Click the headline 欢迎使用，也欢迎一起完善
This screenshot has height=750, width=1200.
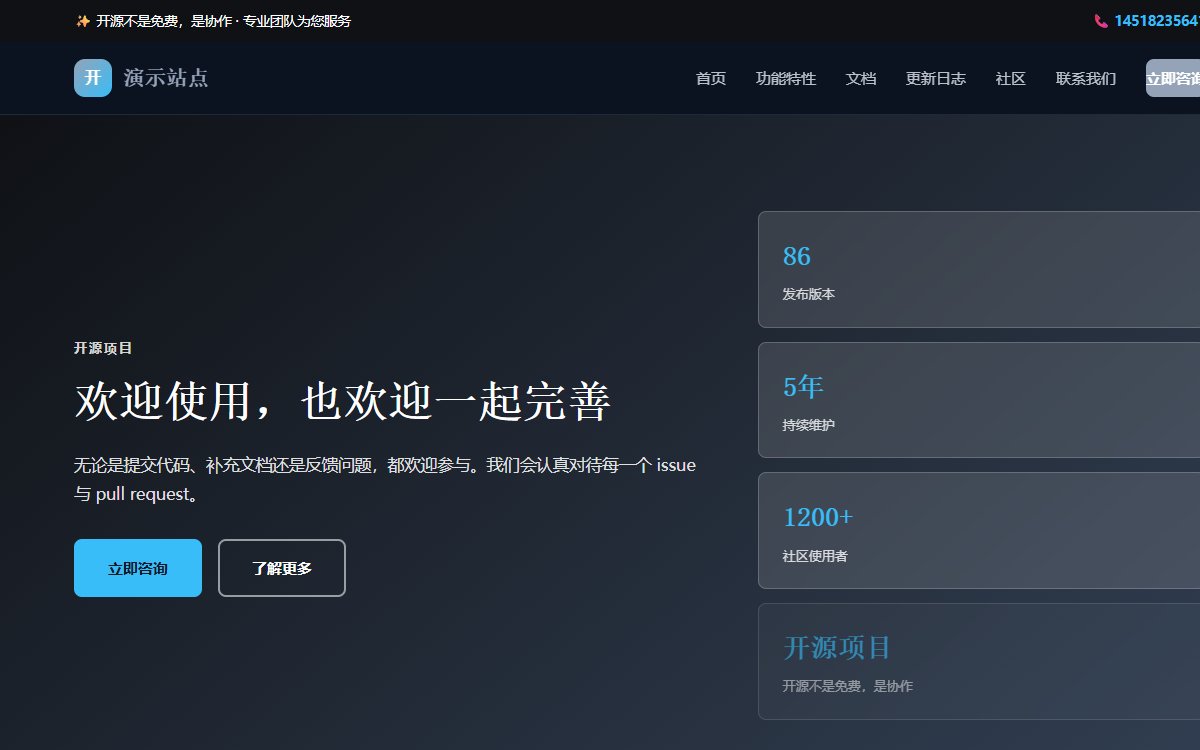(x=342, y=402)
